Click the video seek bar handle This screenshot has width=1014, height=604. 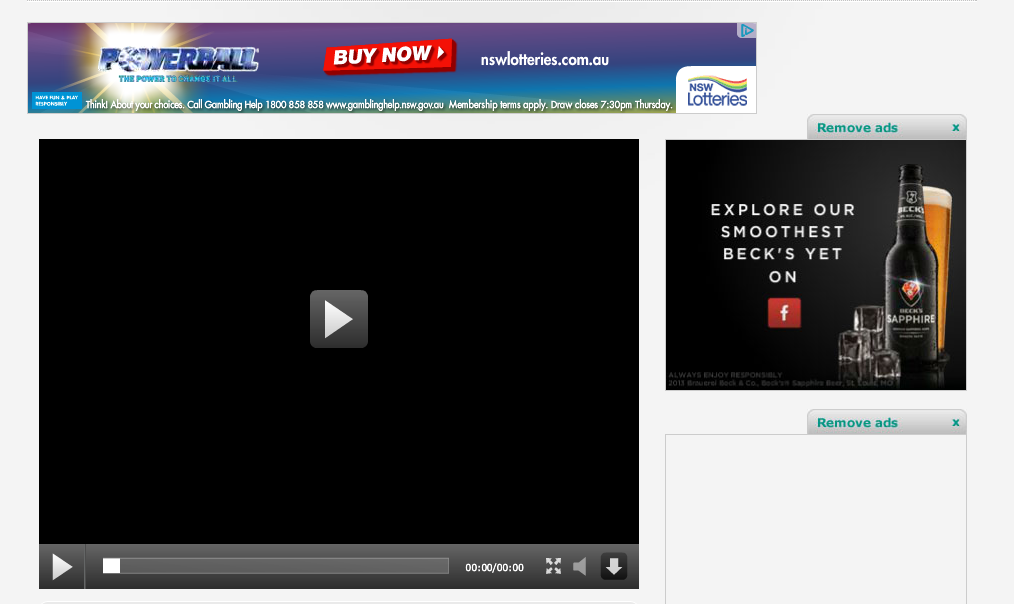[111, 566]
